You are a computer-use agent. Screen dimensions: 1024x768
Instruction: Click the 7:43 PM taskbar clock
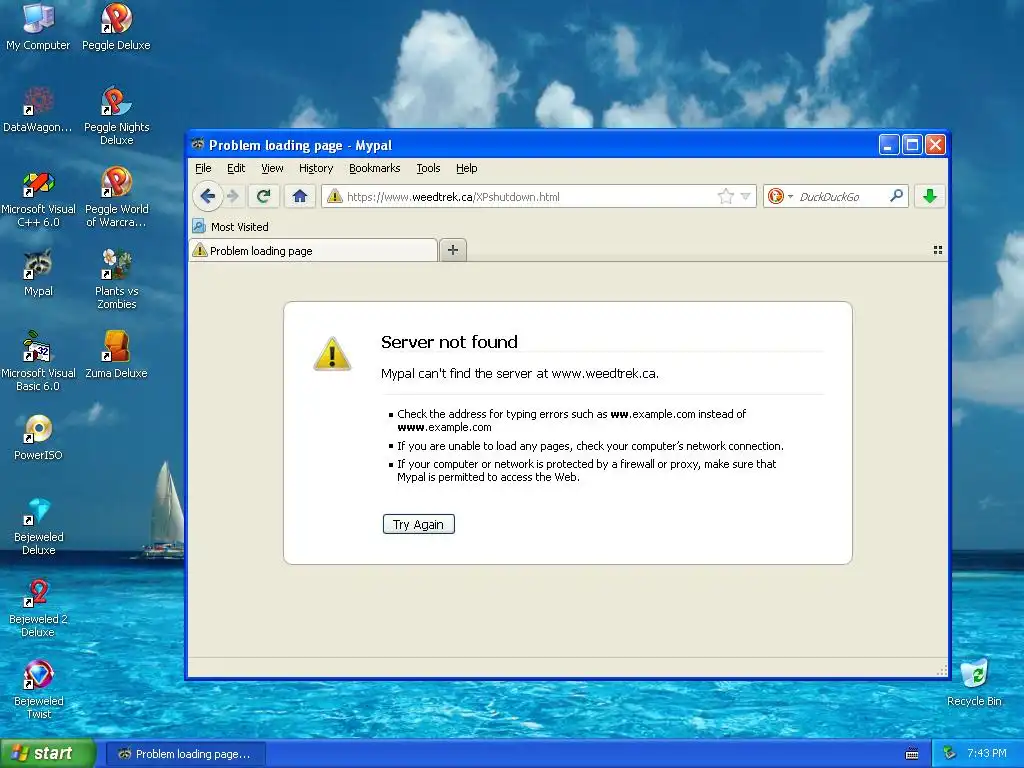(987, 754)
